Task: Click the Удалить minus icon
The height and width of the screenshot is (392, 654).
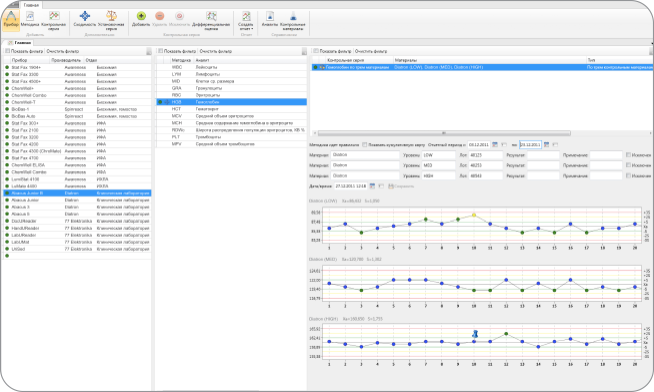Action: tap(160, 16)
